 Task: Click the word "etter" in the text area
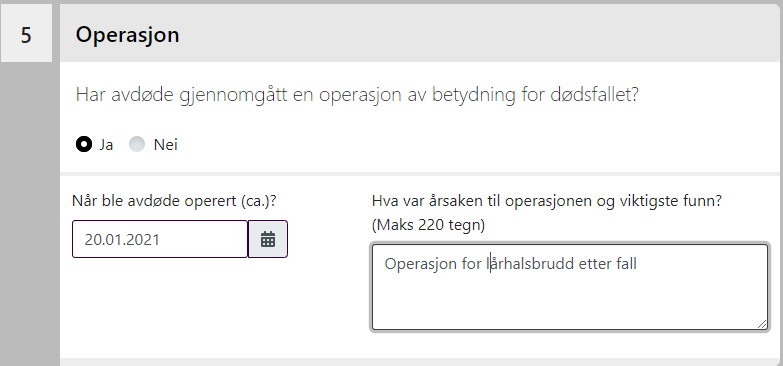point(595,264)
